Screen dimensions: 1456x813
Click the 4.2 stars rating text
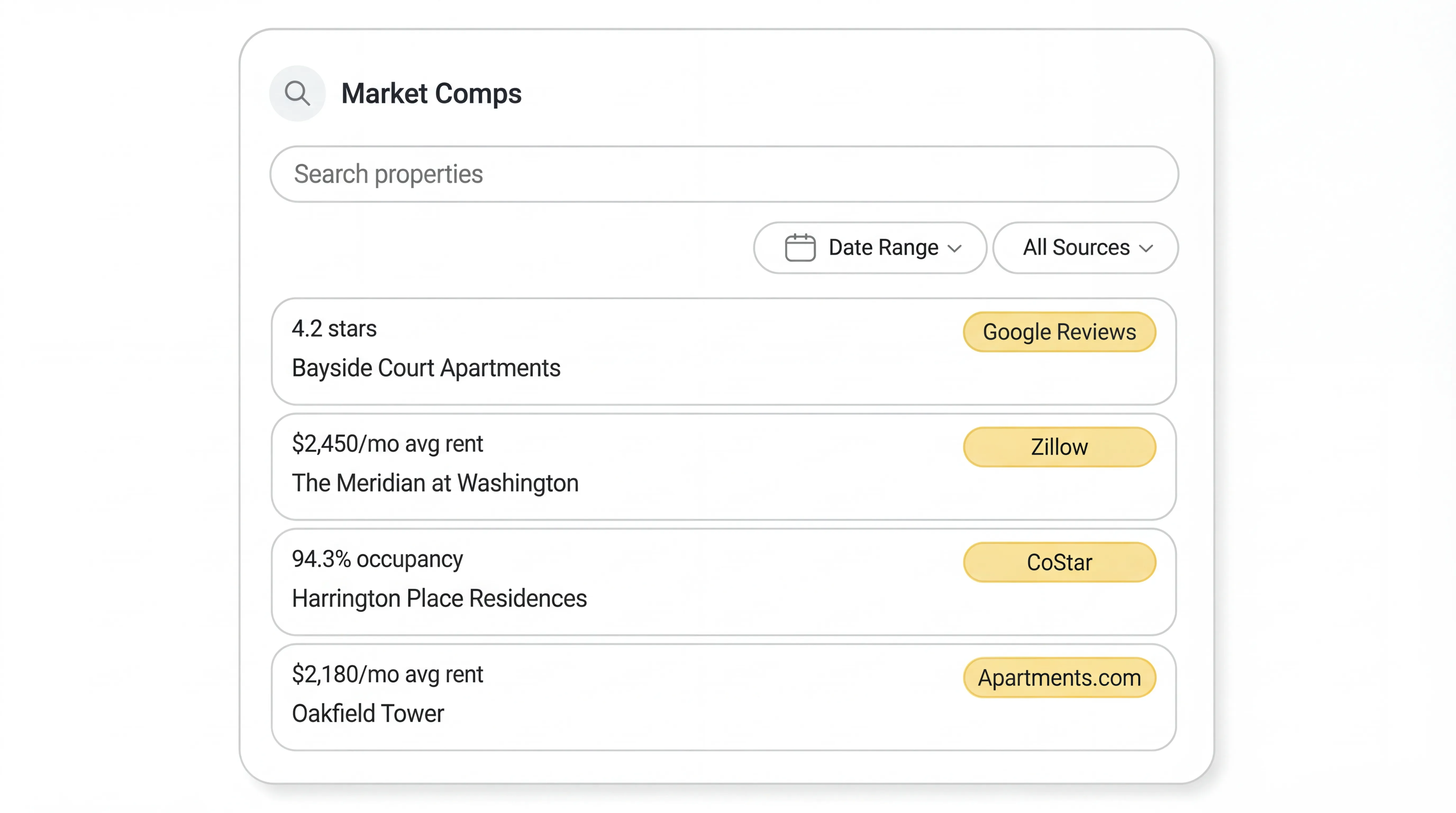pyautogui.click(x=334, y=329)
